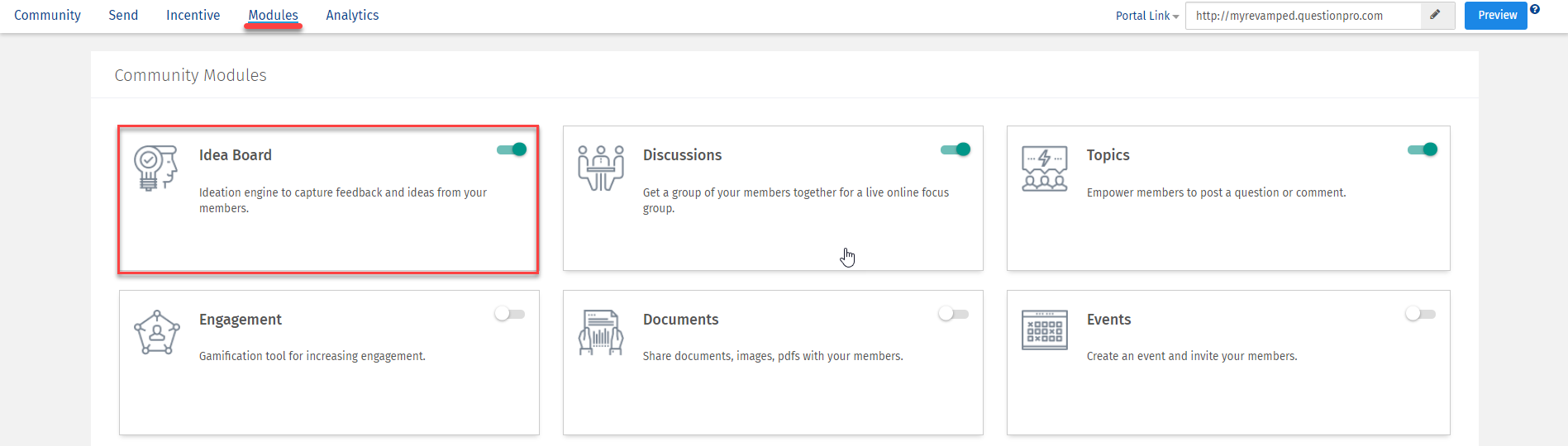This screenshot has height=446, width=1568.
Task: Enable the Engagement module toggle
Action: click(x=509, y=314)
